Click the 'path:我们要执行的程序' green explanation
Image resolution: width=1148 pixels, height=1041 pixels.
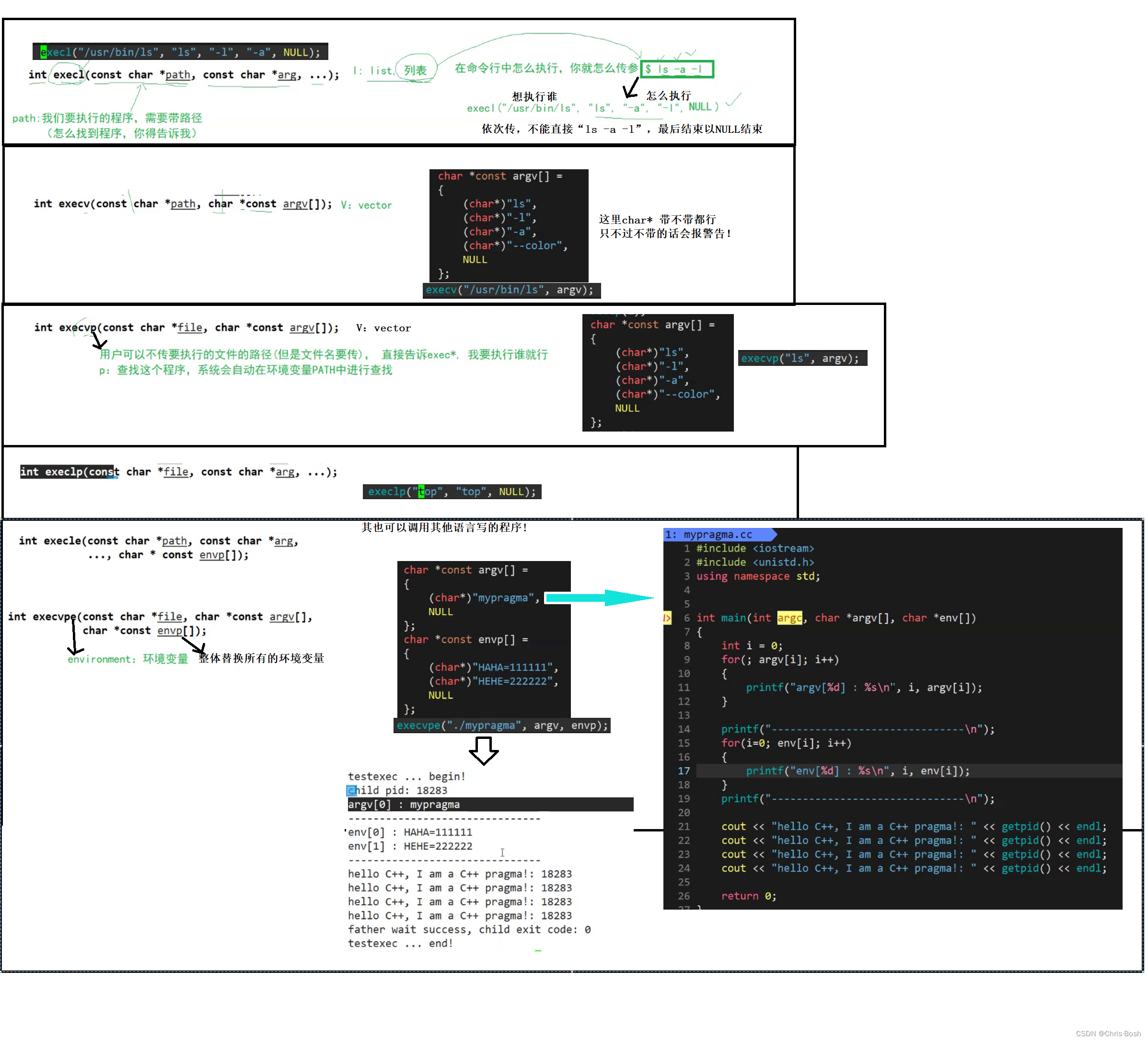107,118
